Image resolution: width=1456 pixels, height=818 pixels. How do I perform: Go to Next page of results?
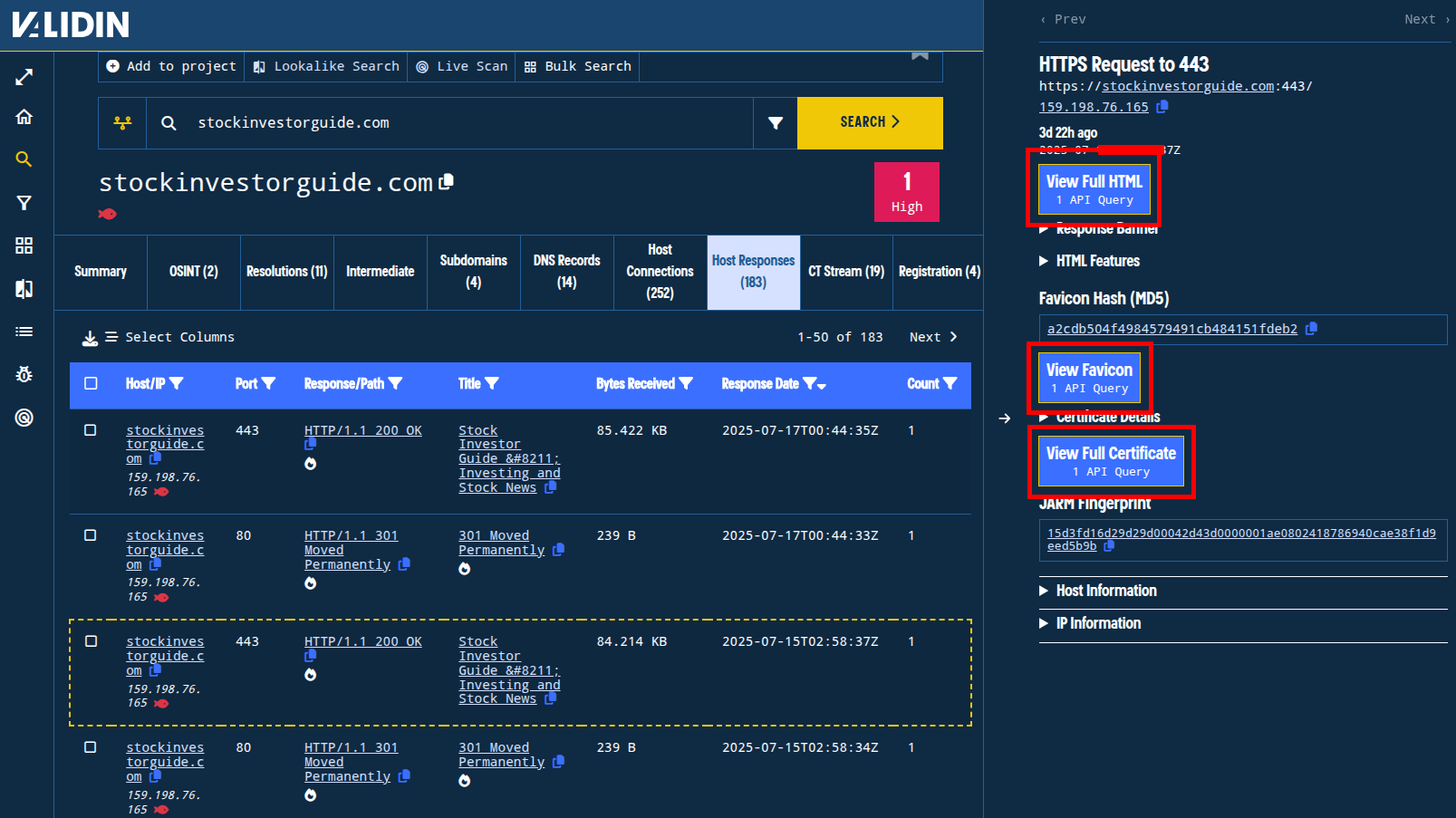click(x=933, y=337)
